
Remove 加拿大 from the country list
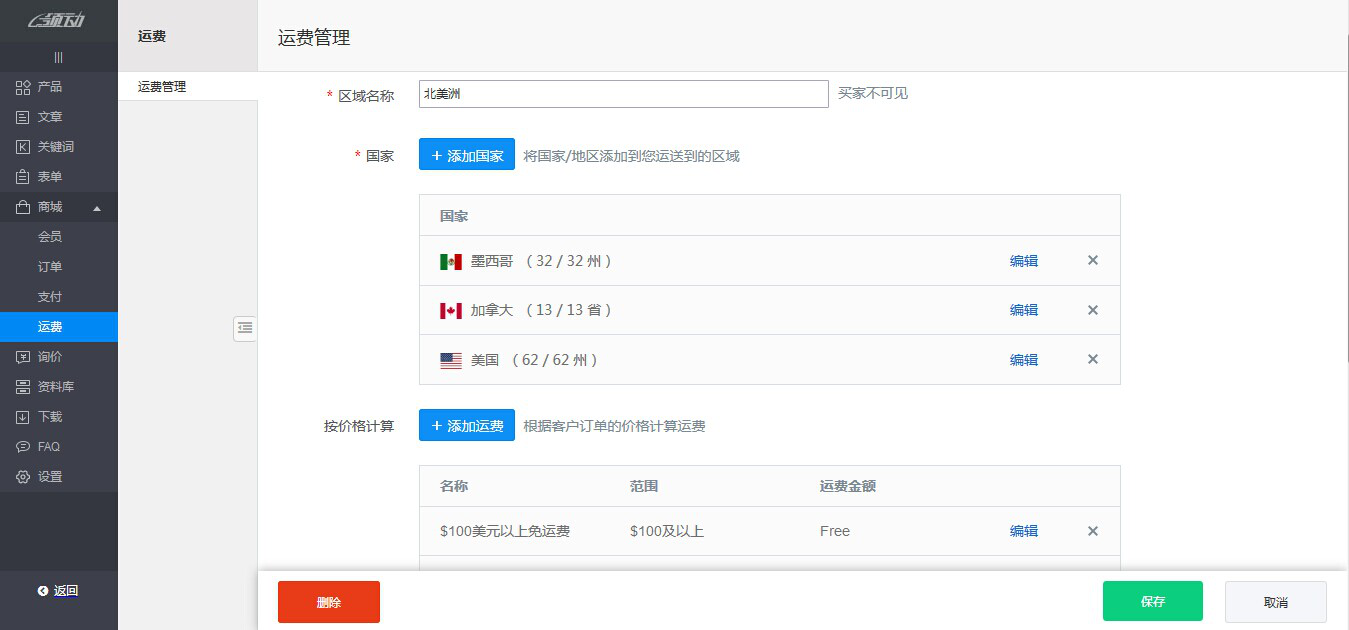tap(1092, 310)
